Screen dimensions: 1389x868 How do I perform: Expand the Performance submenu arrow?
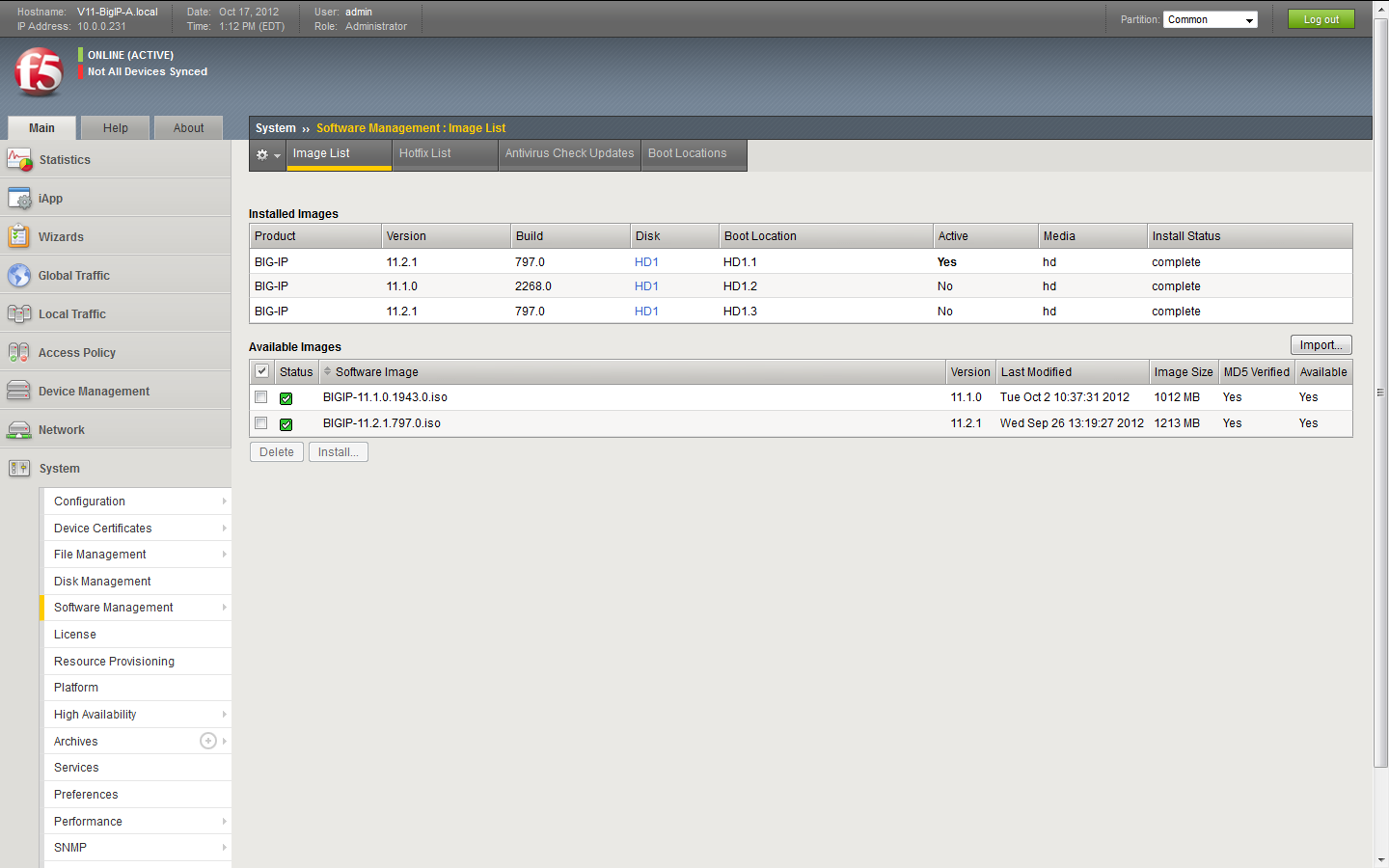(x=225, y=821)
